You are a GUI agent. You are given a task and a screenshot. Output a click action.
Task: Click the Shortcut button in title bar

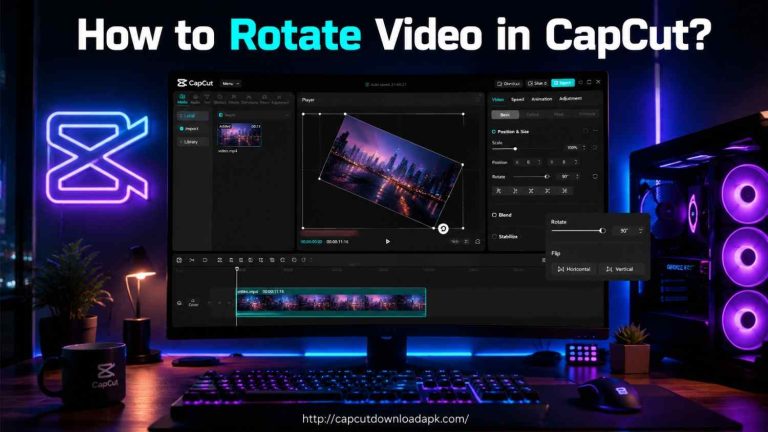coord(508,83)
